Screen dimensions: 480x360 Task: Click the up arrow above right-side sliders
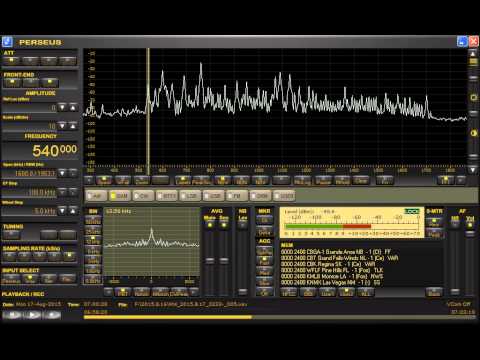click(x=473, y=53)
